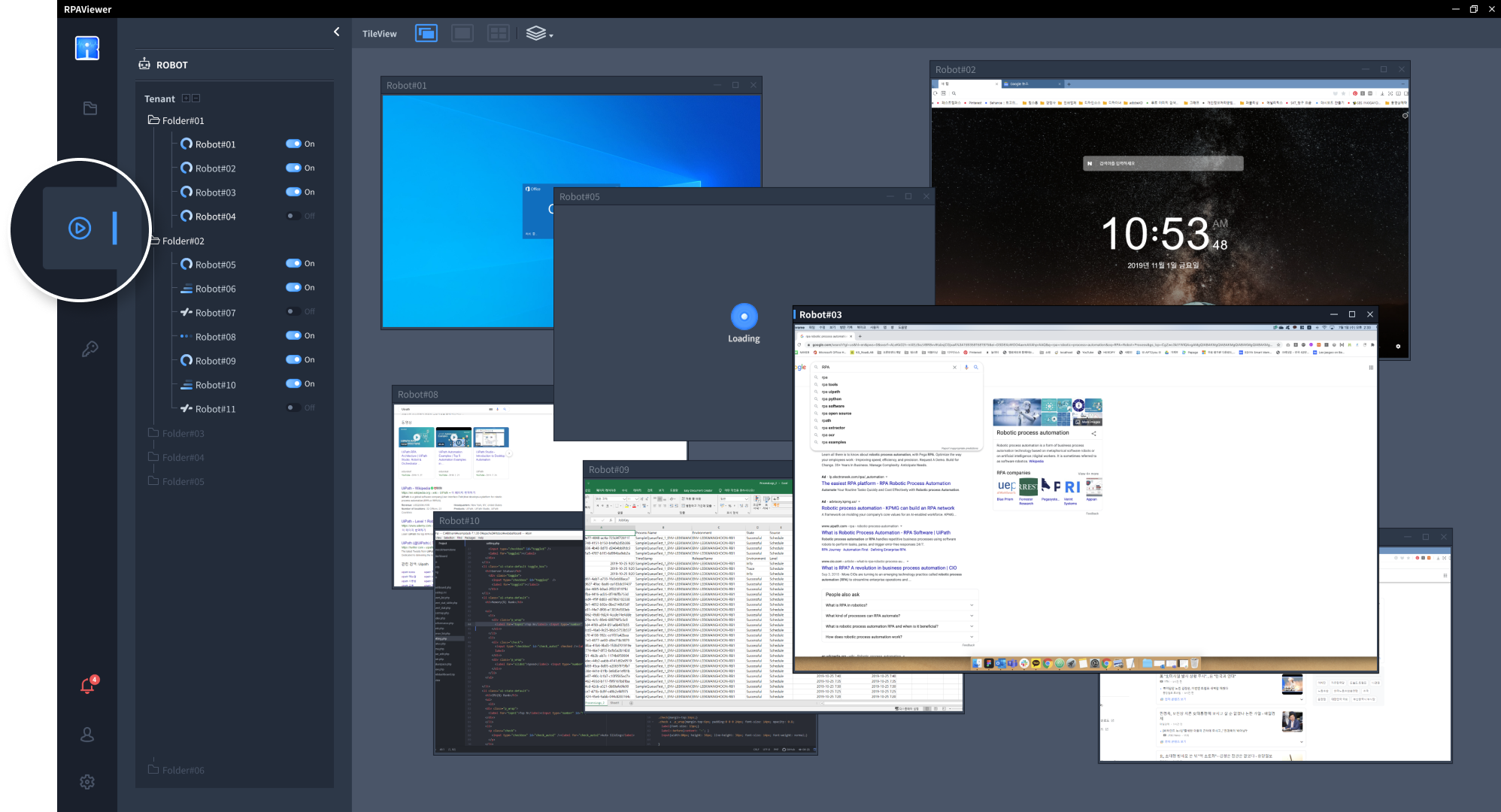Open the layers dropdown in toolbar
This screenshot has height=812, width=1501.
(x=539, y=34)
